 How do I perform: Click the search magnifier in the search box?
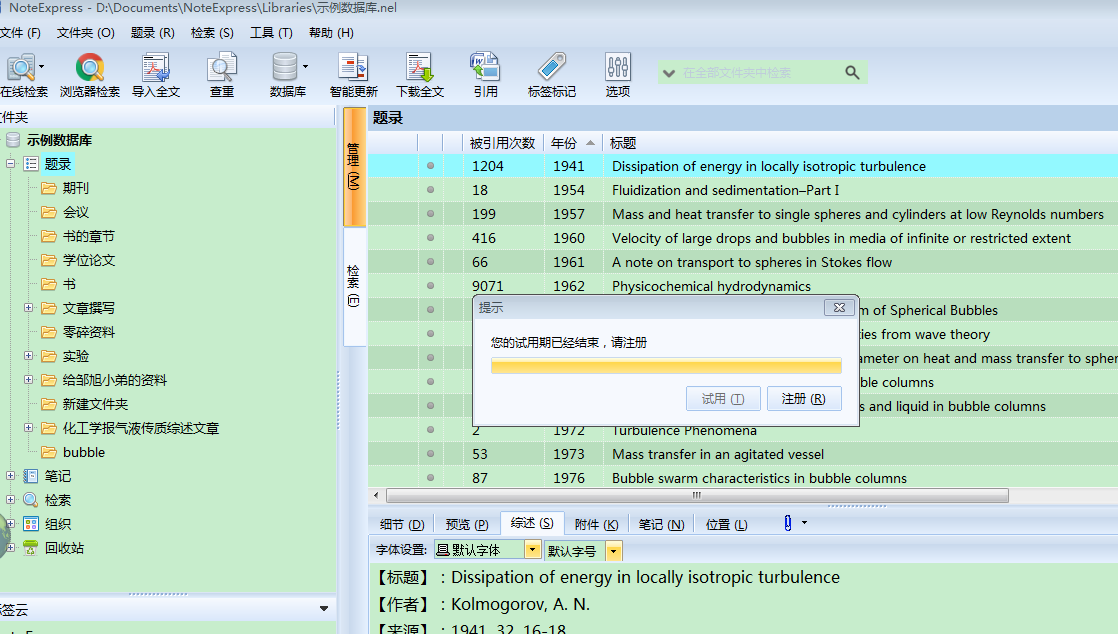(x=852, y=72)
